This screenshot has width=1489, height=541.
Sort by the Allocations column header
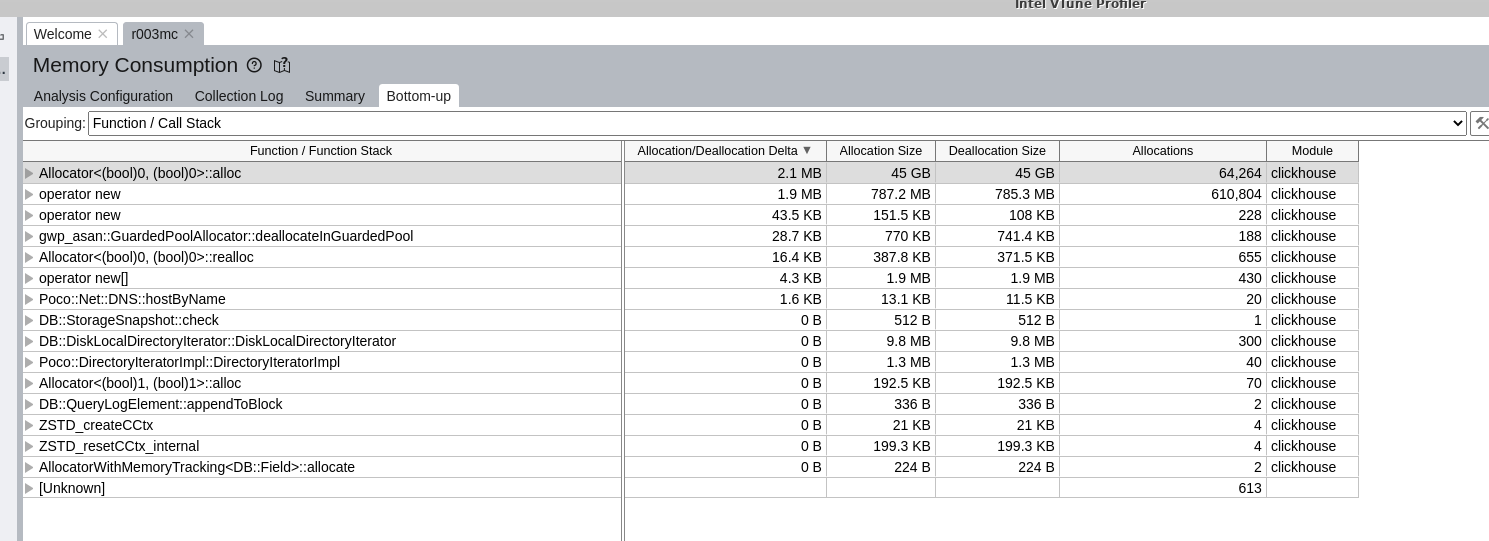click(x=1162, y=151)
